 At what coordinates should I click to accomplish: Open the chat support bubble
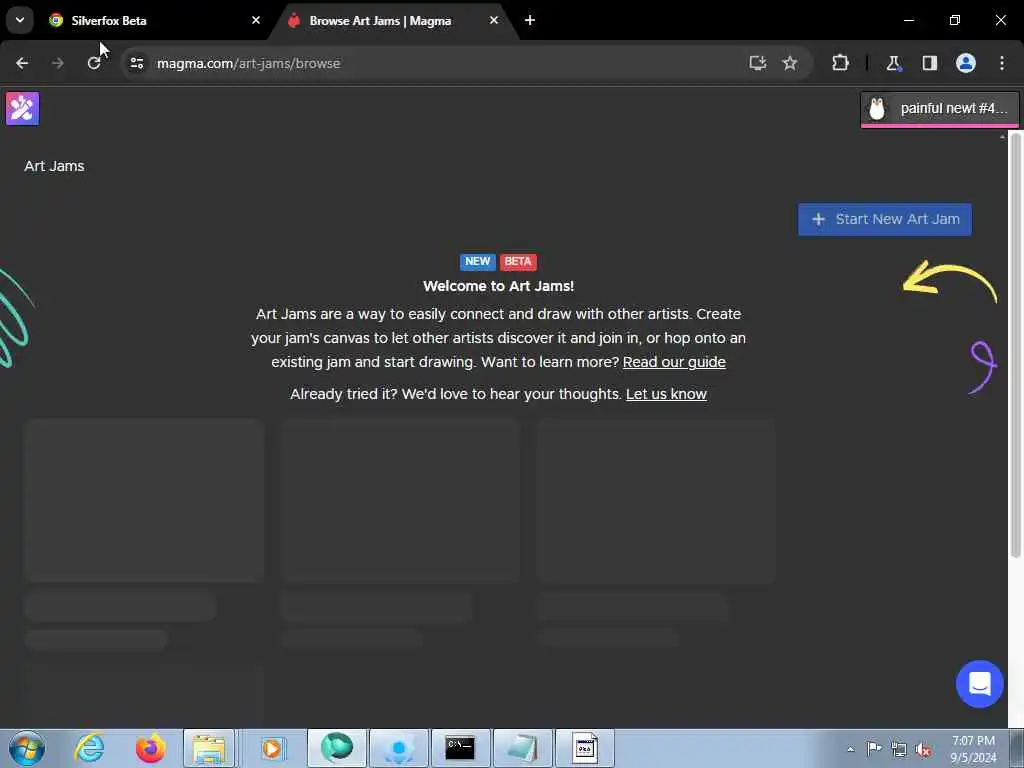tap(979, 684)
